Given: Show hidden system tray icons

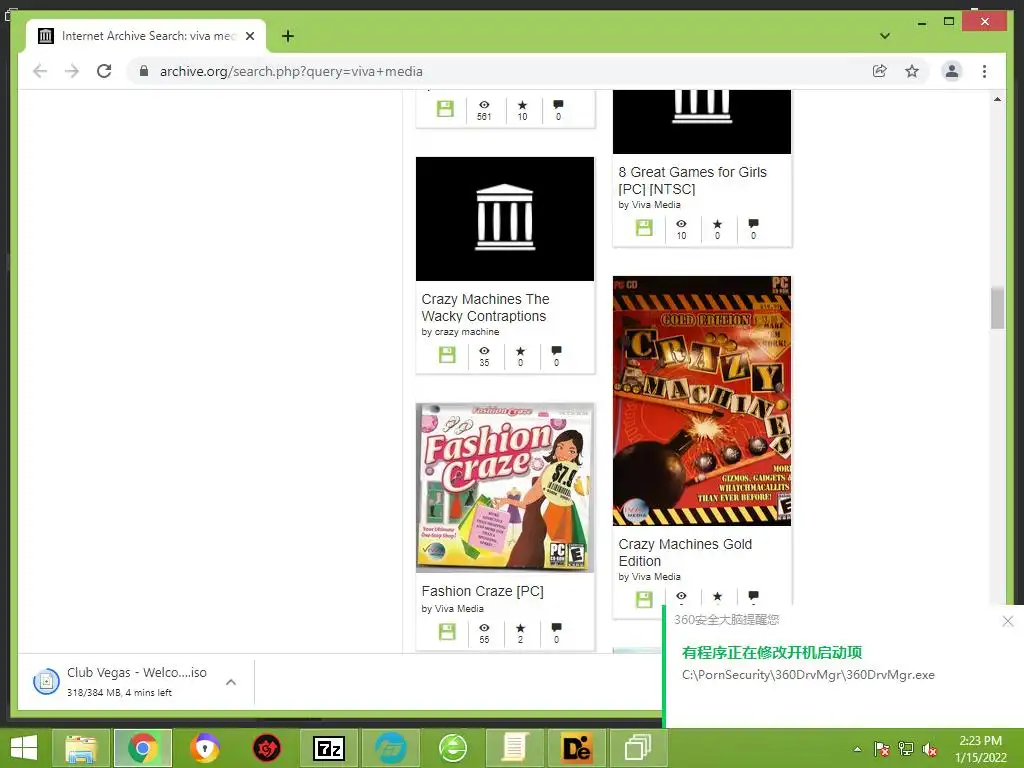Looking at the screenshot, I should click(857, 749).
